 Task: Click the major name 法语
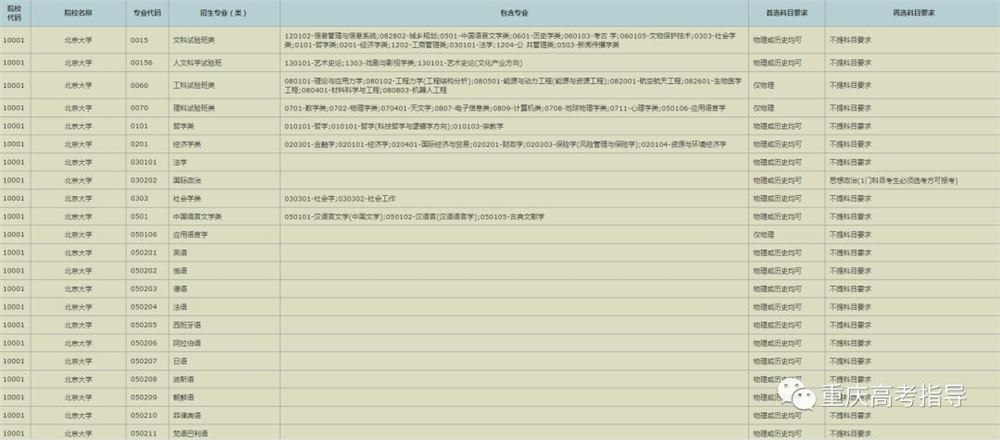(180, 307)
